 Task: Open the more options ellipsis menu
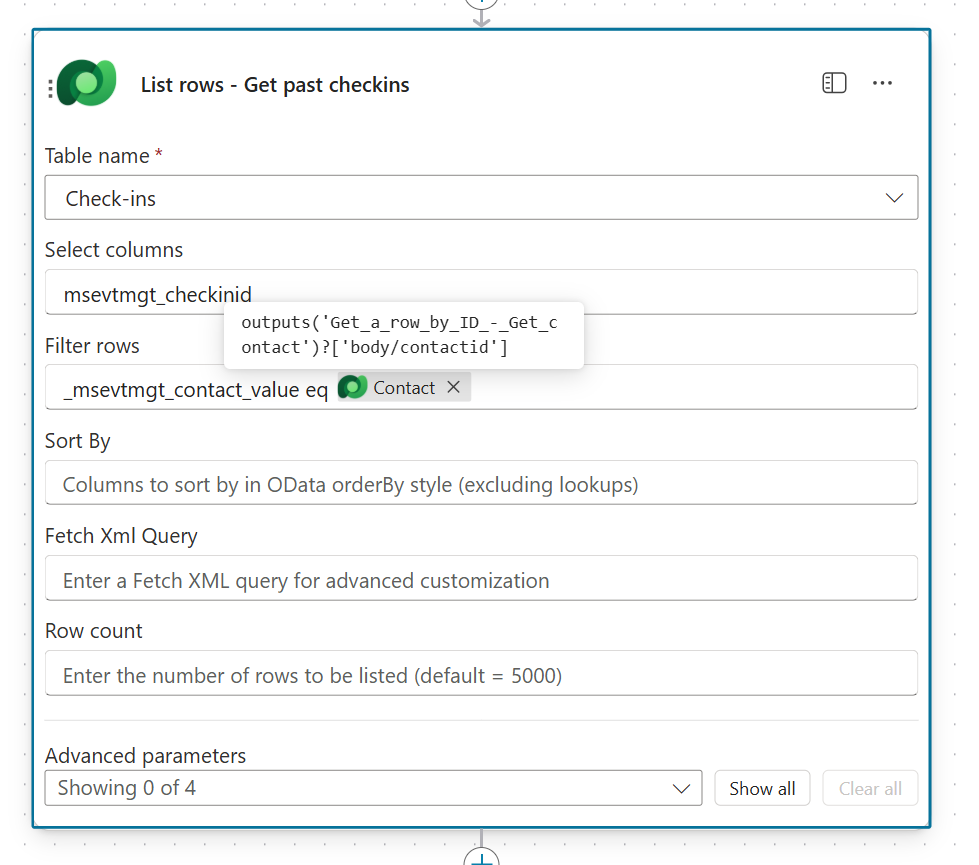(x=882, y=84)
